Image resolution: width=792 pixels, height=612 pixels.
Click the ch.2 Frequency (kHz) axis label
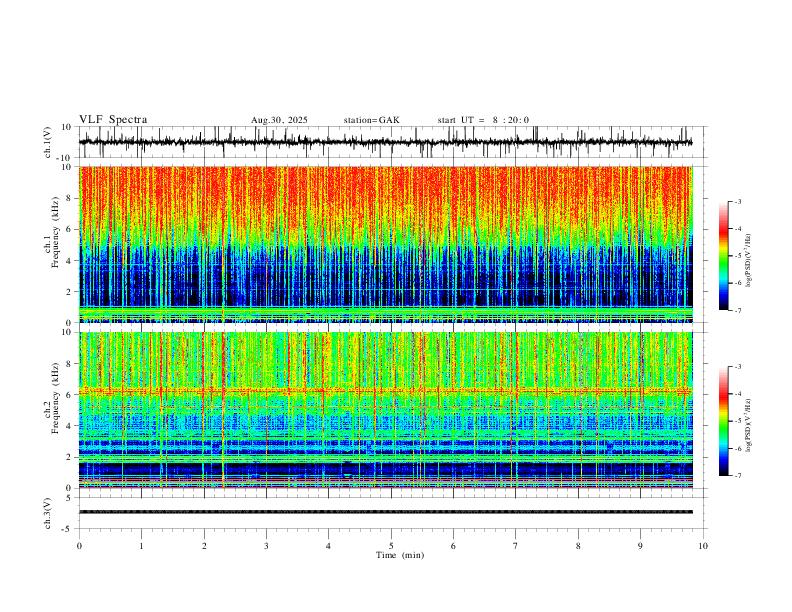point(52,398)
